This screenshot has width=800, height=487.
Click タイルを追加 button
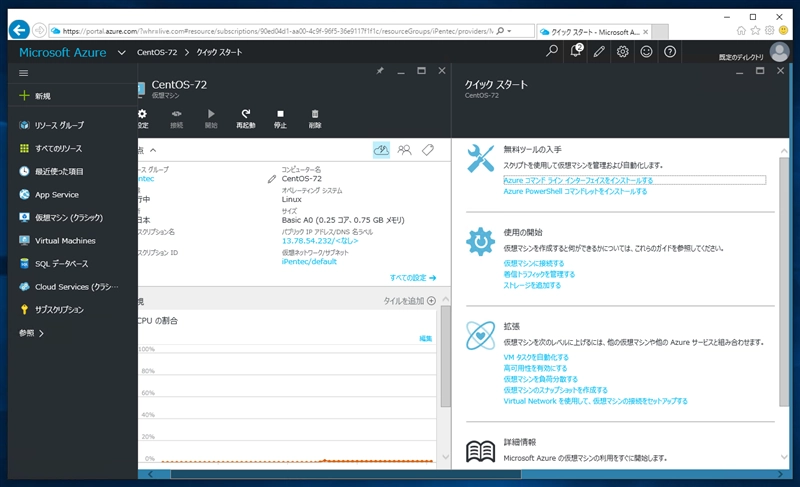(x=410, y=301)
